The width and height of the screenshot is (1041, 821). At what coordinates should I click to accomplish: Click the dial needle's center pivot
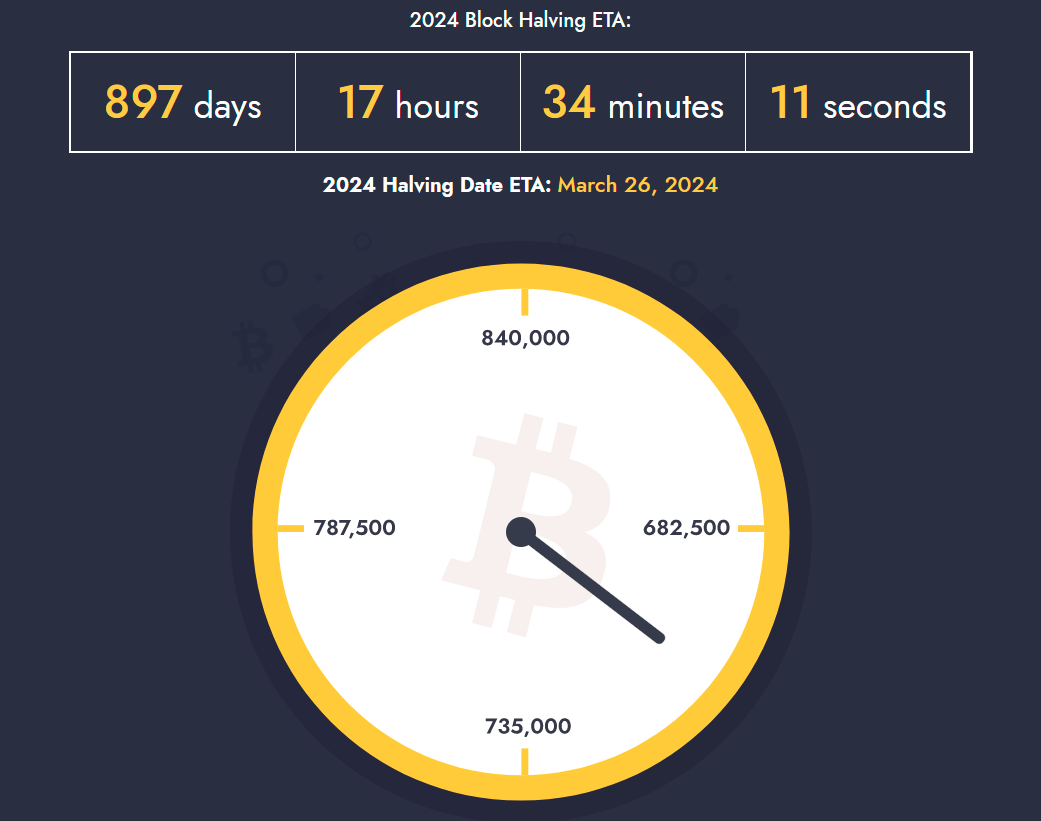[x=521, y=532]
